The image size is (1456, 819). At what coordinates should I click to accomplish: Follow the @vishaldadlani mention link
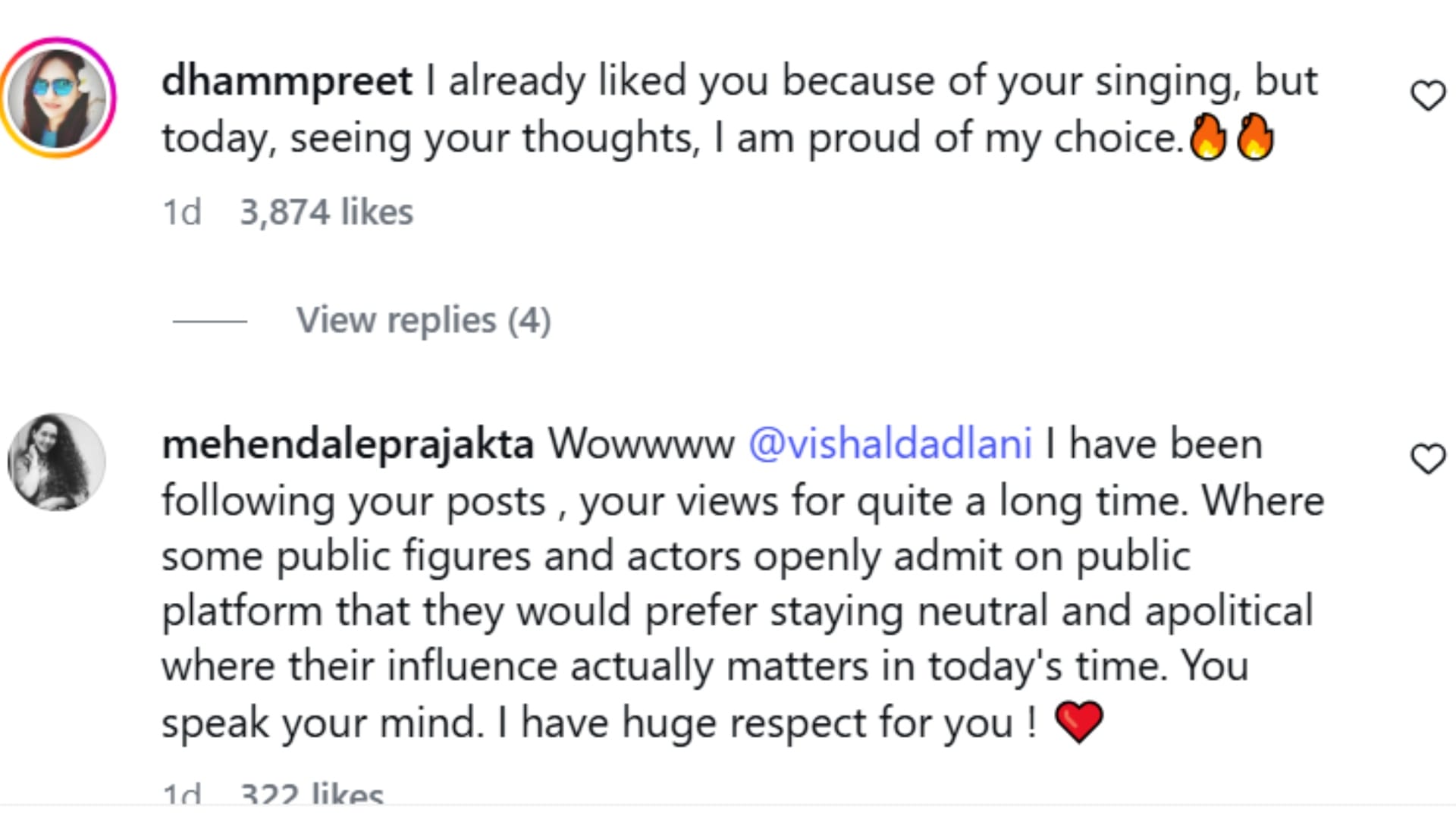point(890,444)
